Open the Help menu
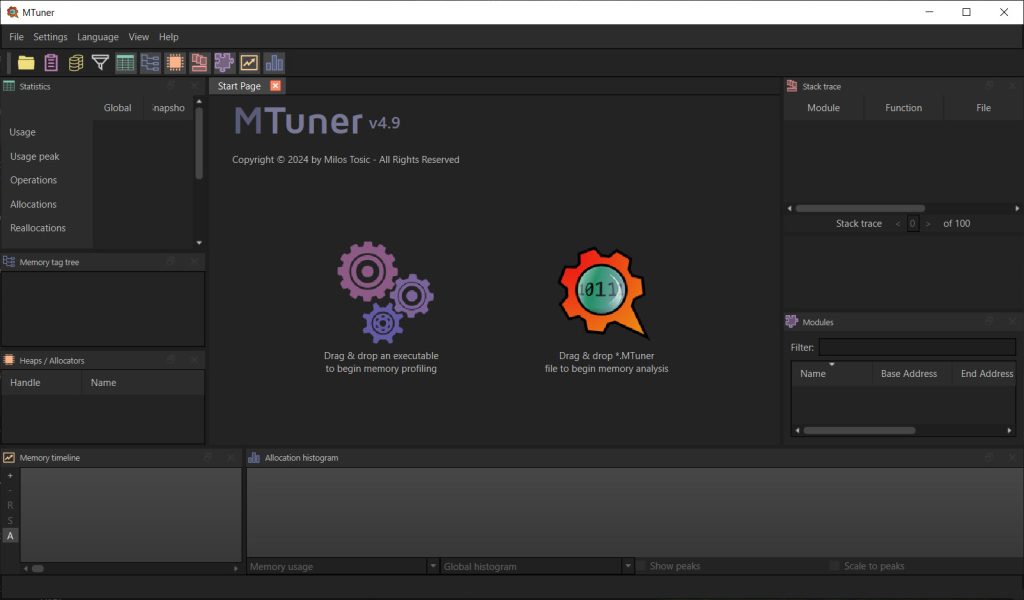 coord(168,37)
